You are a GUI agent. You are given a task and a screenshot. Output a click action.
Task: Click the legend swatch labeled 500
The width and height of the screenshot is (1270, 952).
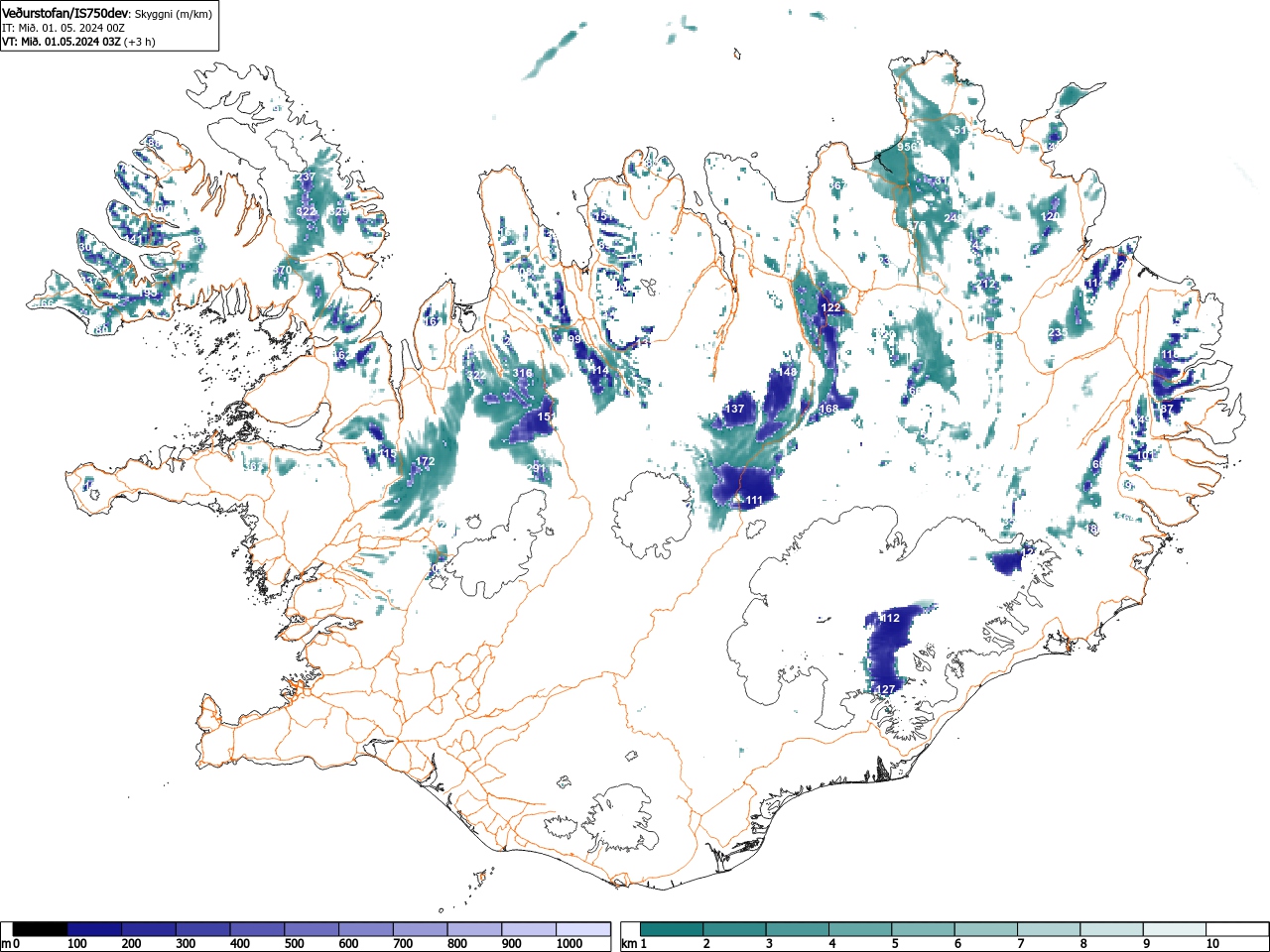coord(312,929)
